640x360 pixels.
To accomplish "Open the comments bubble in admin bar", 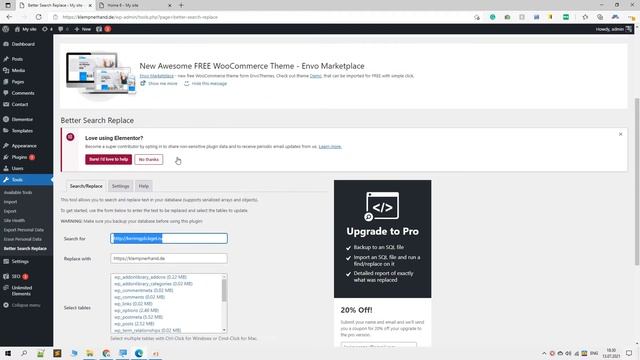I will [x=63, y=29].
